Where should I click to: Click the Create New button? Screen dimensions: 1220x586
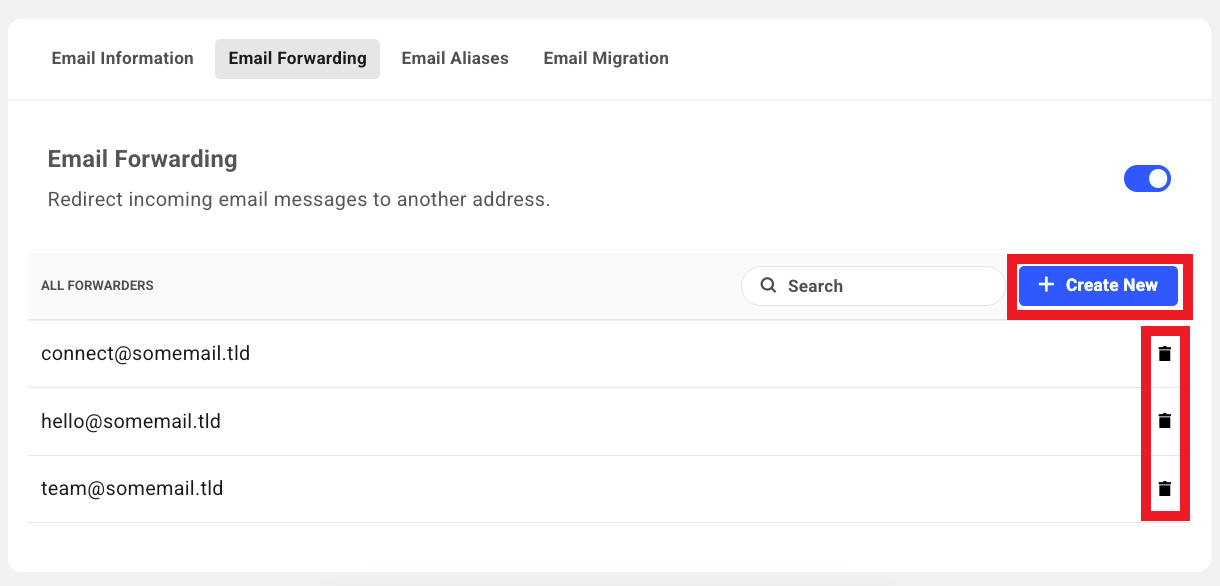pos(1098,285)
